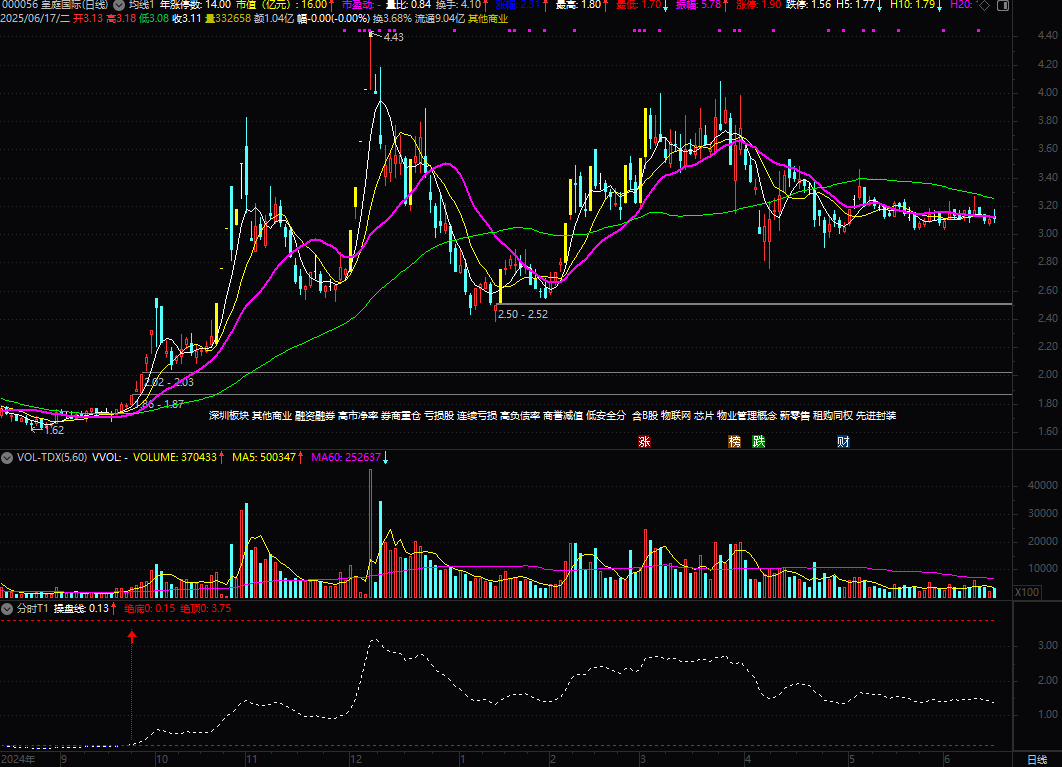Click the 4.40 price axis label
The height and width of the screenshot is (767, 1062).
pos(1047,35)
